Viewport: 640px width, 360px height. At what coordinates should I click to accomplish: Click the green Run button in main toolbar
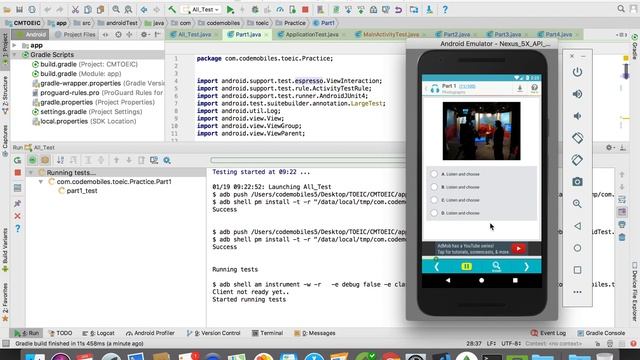[x=230, y=9]
